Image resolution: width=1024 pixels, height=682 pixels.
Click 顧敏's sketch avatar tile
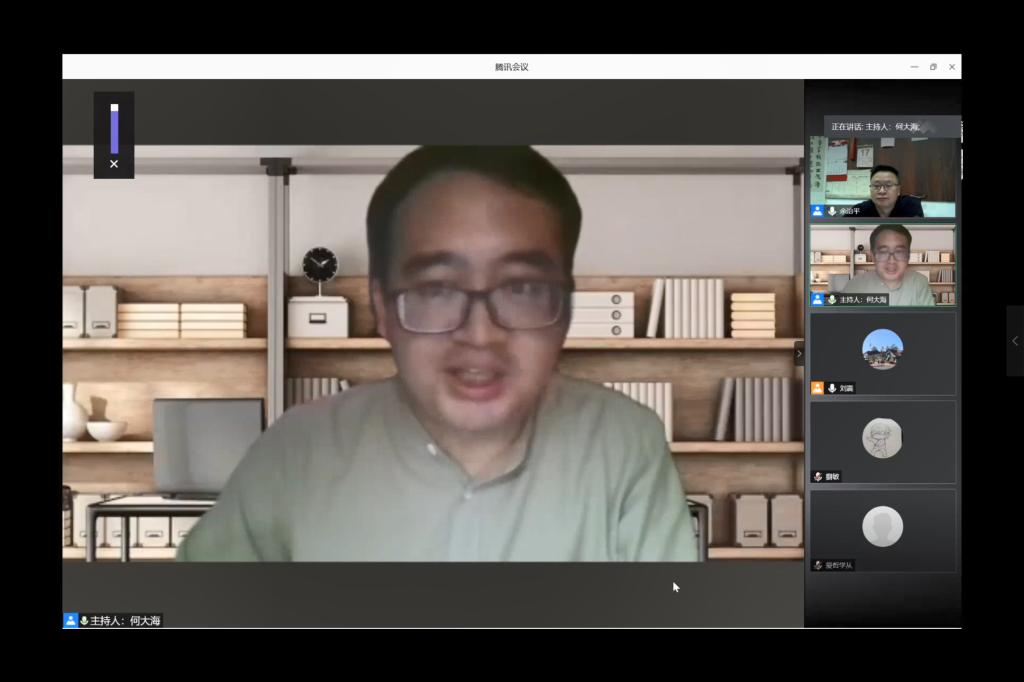[x=882, y=438]
